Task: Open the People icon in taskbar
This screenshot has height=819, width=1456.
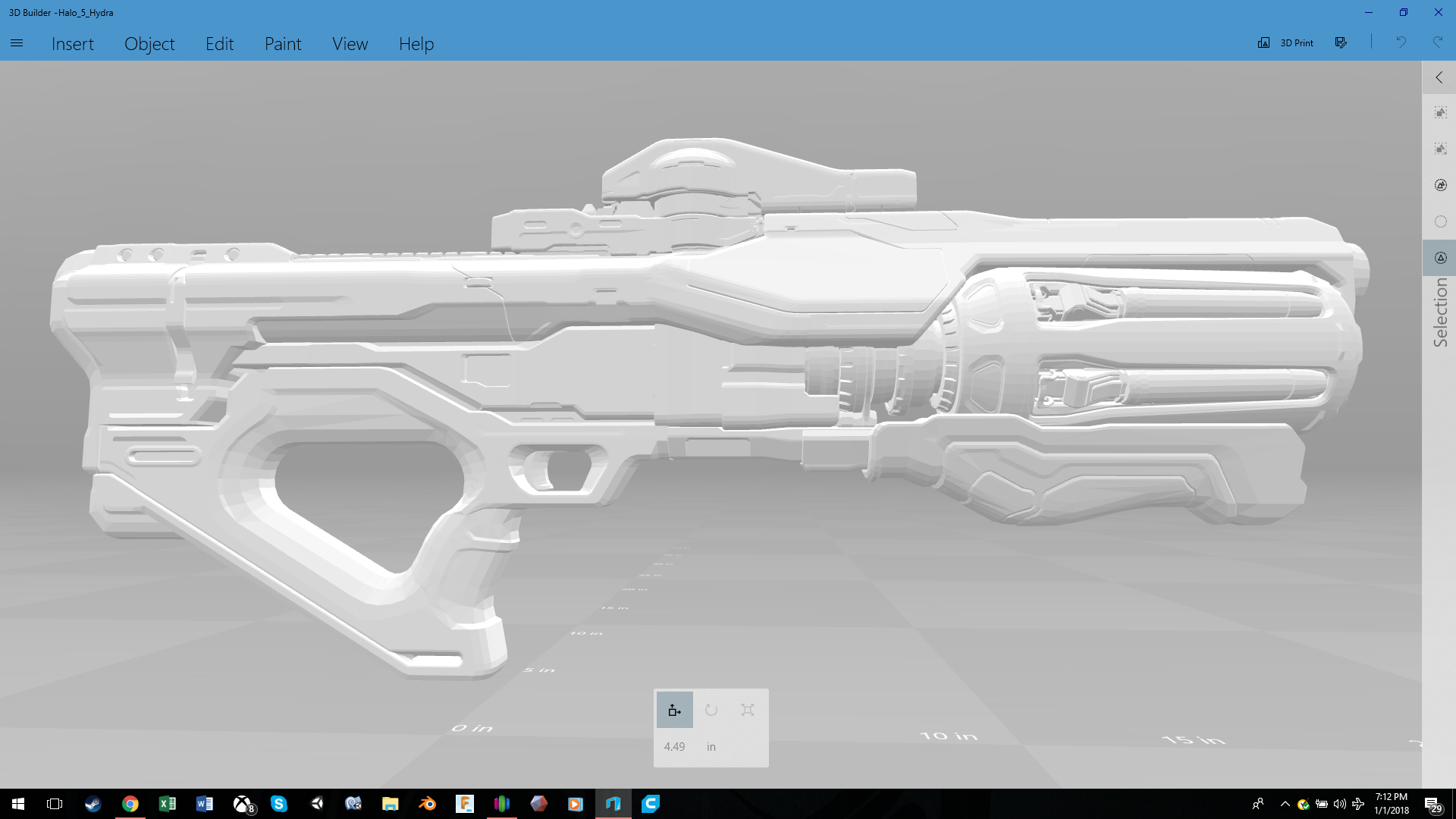Action: coord(1258,804)
